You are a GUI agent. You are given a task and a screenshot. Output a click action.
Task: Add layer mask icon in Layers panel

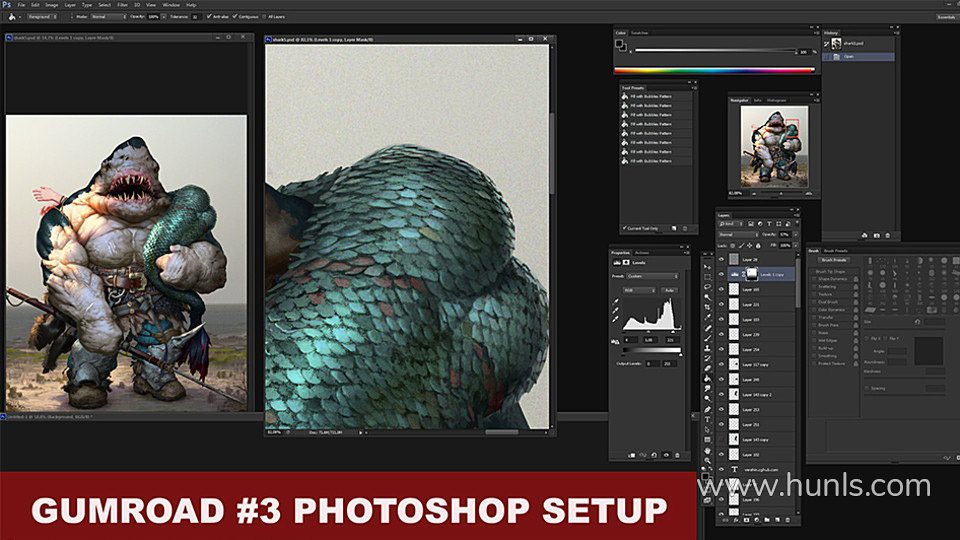click(x=746, y=520)
